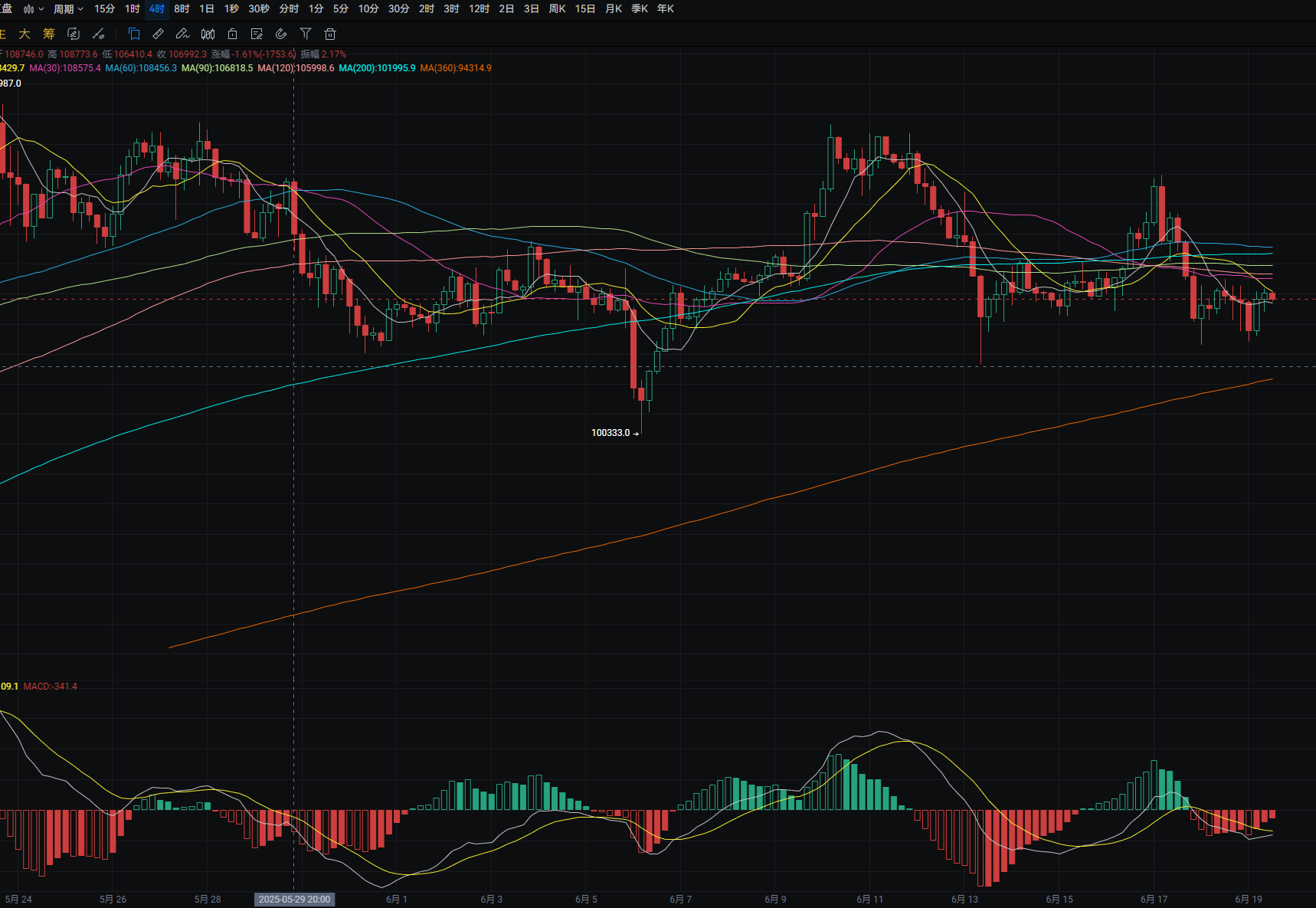Click the MA(360) indicator label
Viewport: 1316px width, 908px height.
tap(456, 68)
